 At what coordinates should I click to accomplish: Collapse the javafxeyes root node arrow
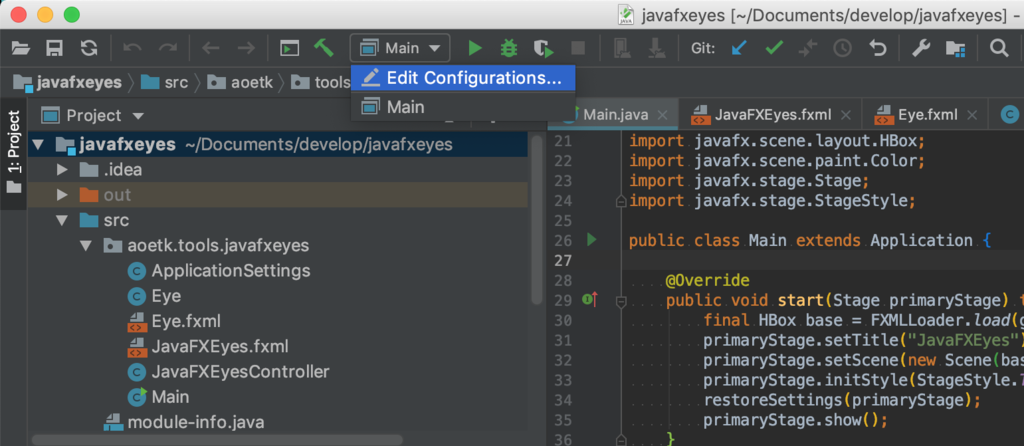point(37,144)
